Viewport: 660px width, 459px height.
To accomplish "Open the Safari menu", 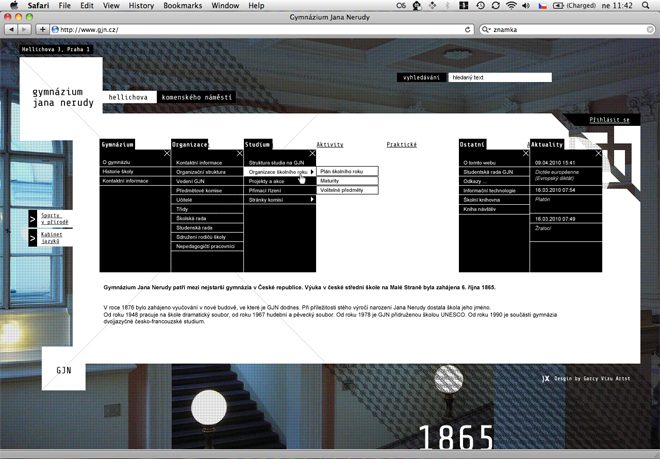I will click(38, 5).
